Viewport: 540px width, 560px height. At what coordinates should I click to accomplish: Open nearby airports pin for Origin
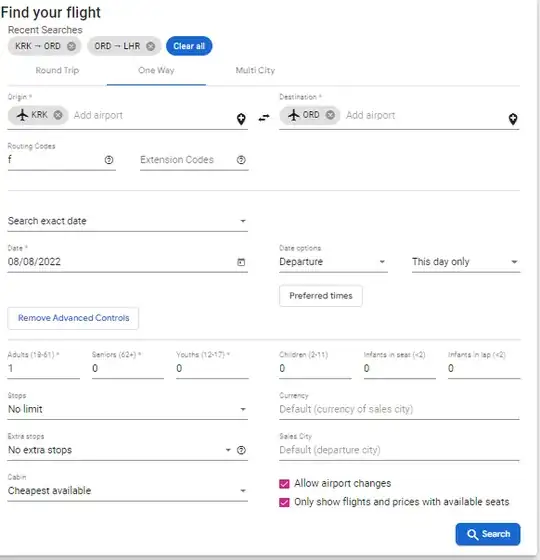click(241, 119)
